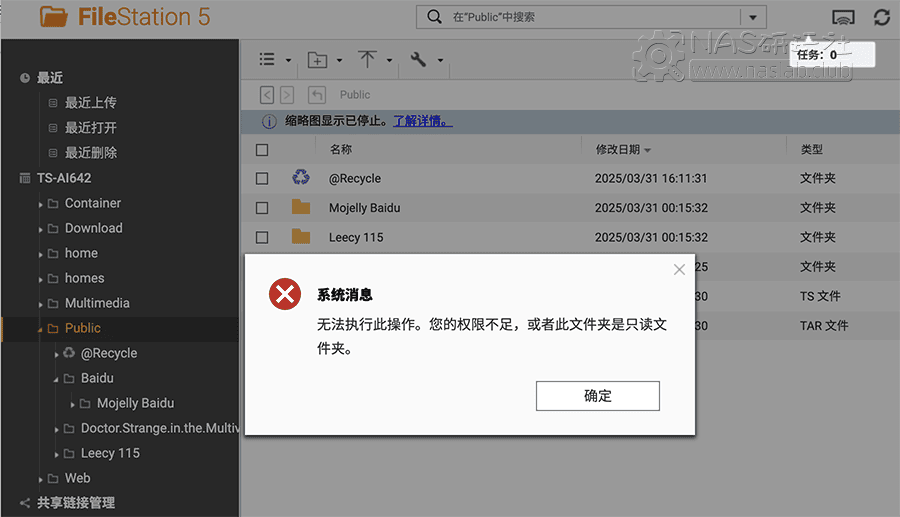The image size is (900, 517).
Task: Click the Mojelly Baidu folder icon in list
Action: (x=301, y=207)
